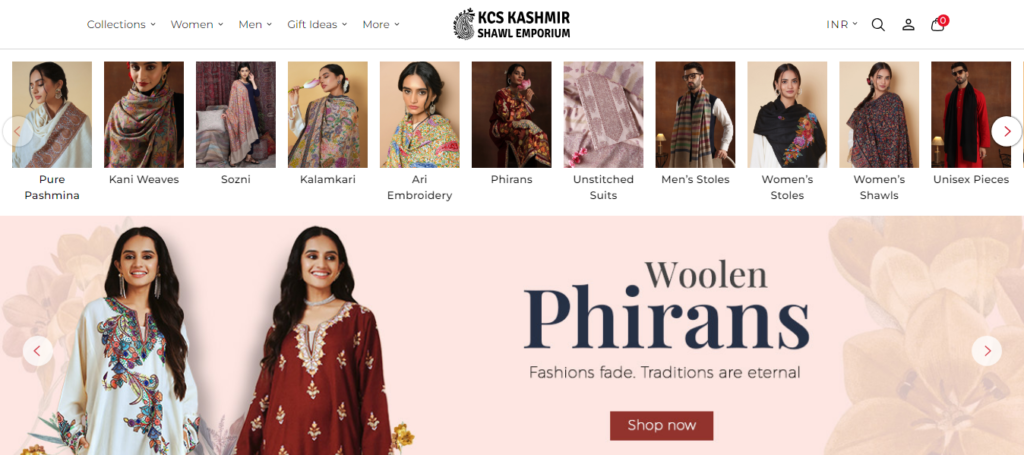This screenshot has height=455, width=1024.
Task: Expand the Men menu
Action: (x=255, y=24)
